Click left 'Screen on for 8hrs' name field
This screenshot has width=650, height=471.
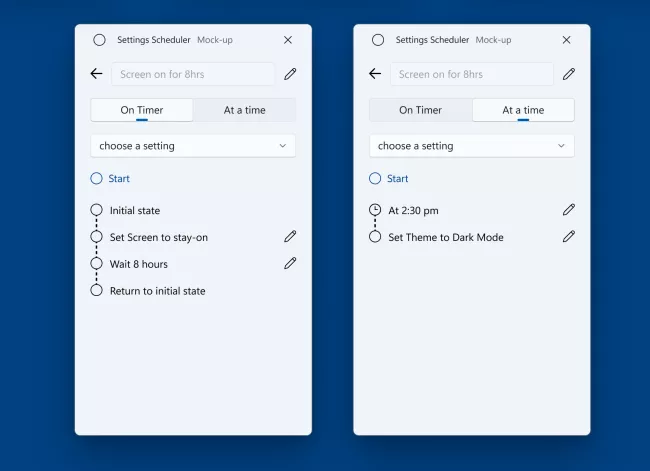(x=193, y=74)
